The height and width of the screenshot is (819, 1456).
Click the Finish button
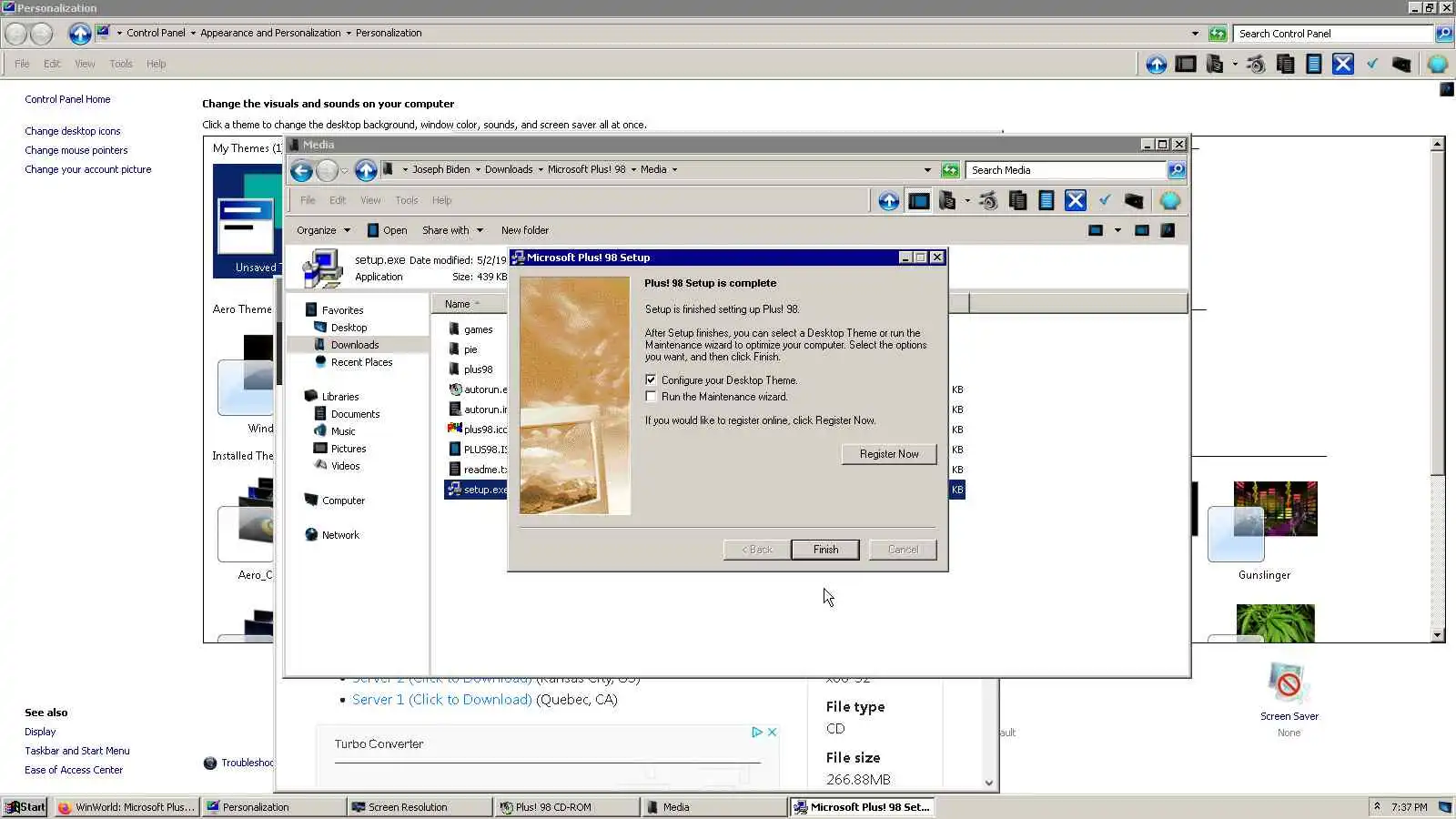coord(825,550)
